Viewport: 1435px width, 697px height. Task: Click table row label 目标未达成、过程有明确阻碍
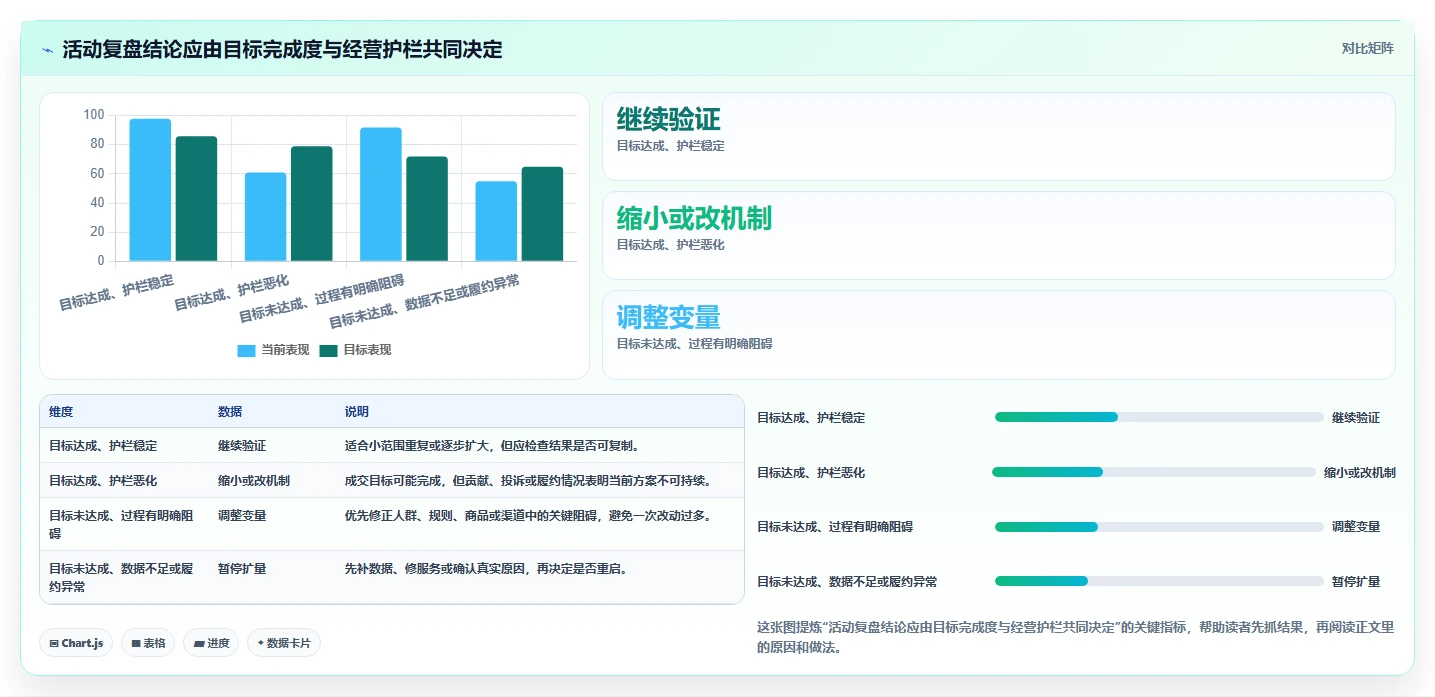click(122, 525)
